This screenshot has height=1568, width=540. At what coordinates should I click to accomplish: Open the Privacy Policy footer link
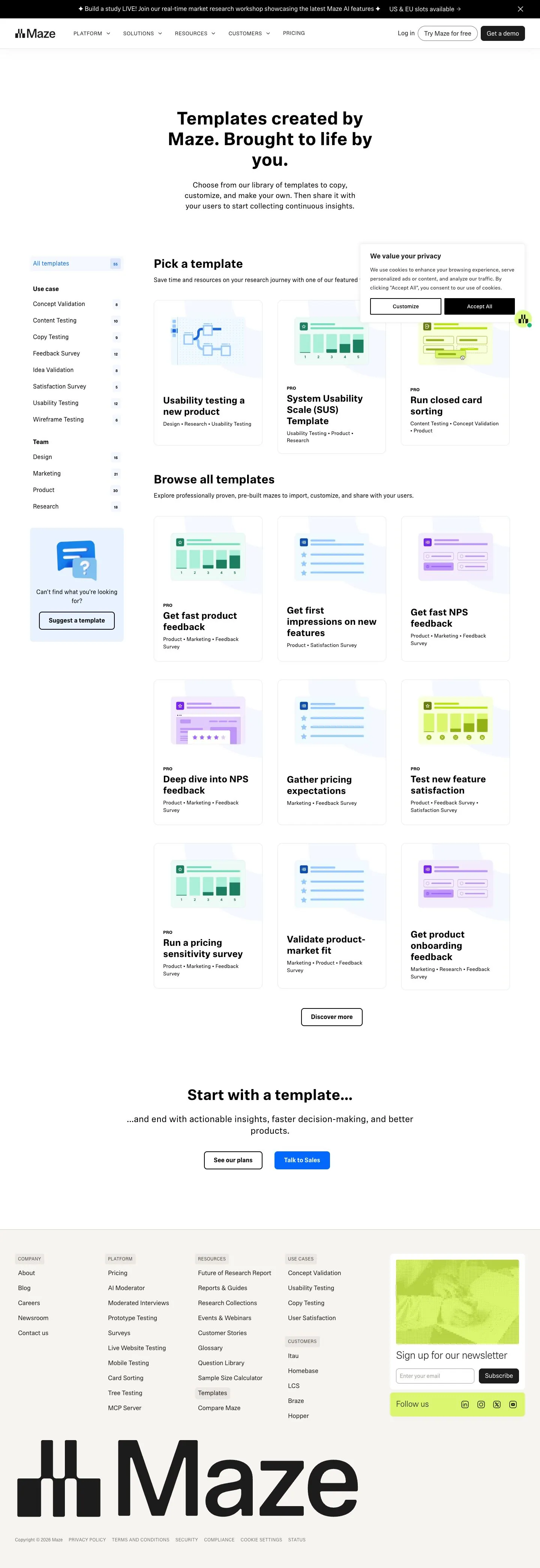87,1539
